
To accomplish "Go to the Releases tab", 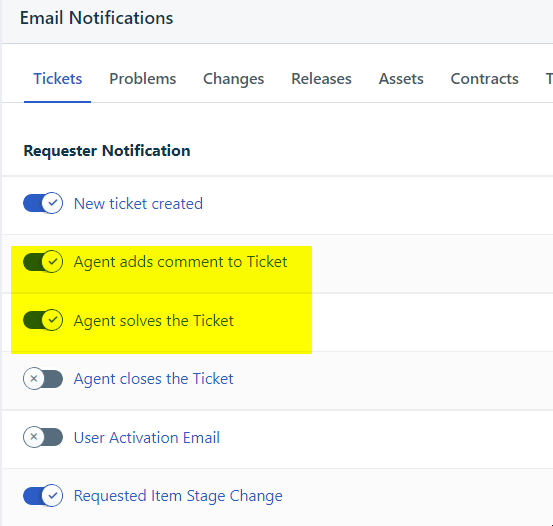I will coord(321,79).
